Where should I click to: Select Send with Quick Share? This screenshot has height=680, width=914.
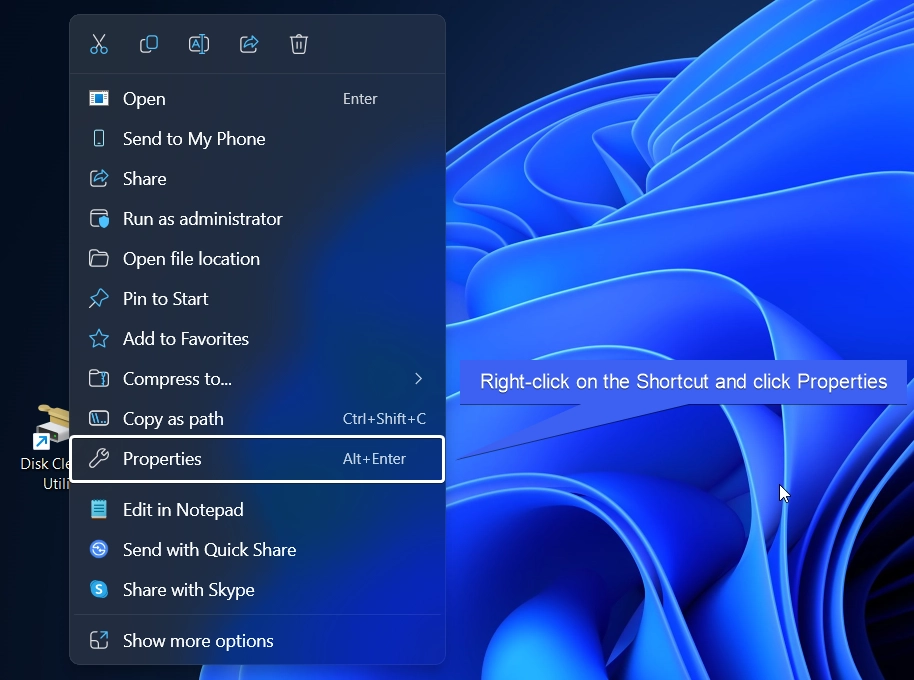tap(257, 550)
